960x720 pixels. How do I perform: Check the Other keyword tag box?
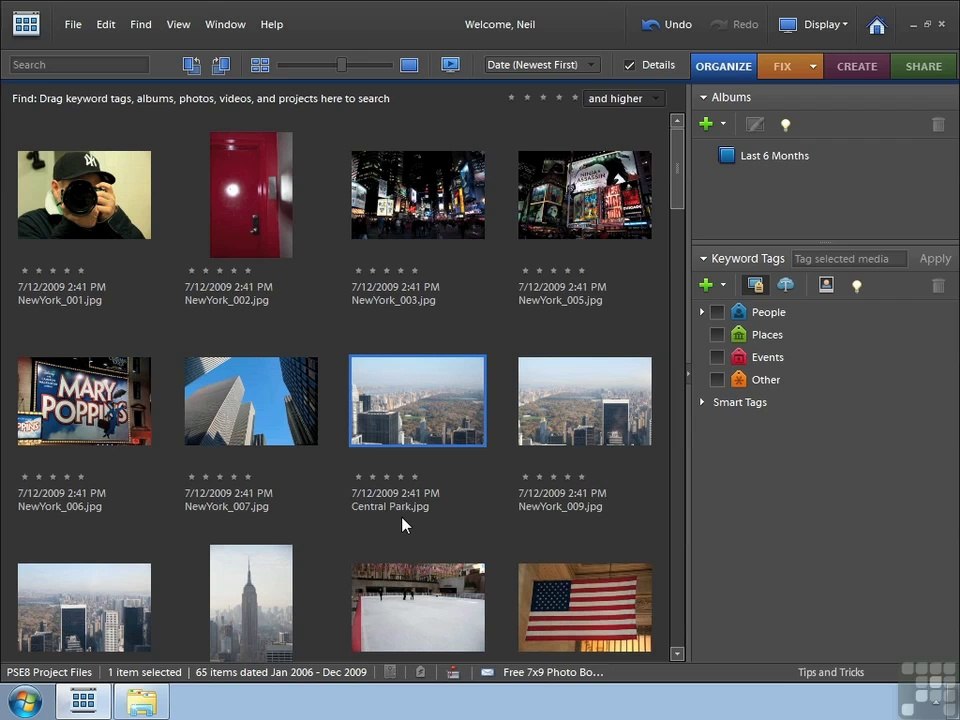point(717,380)
